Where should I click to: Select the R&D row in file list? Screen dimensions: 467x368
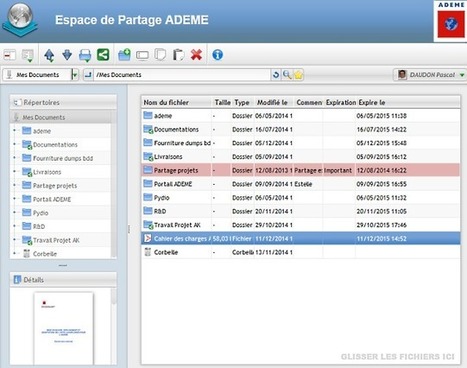click(301, 211)
